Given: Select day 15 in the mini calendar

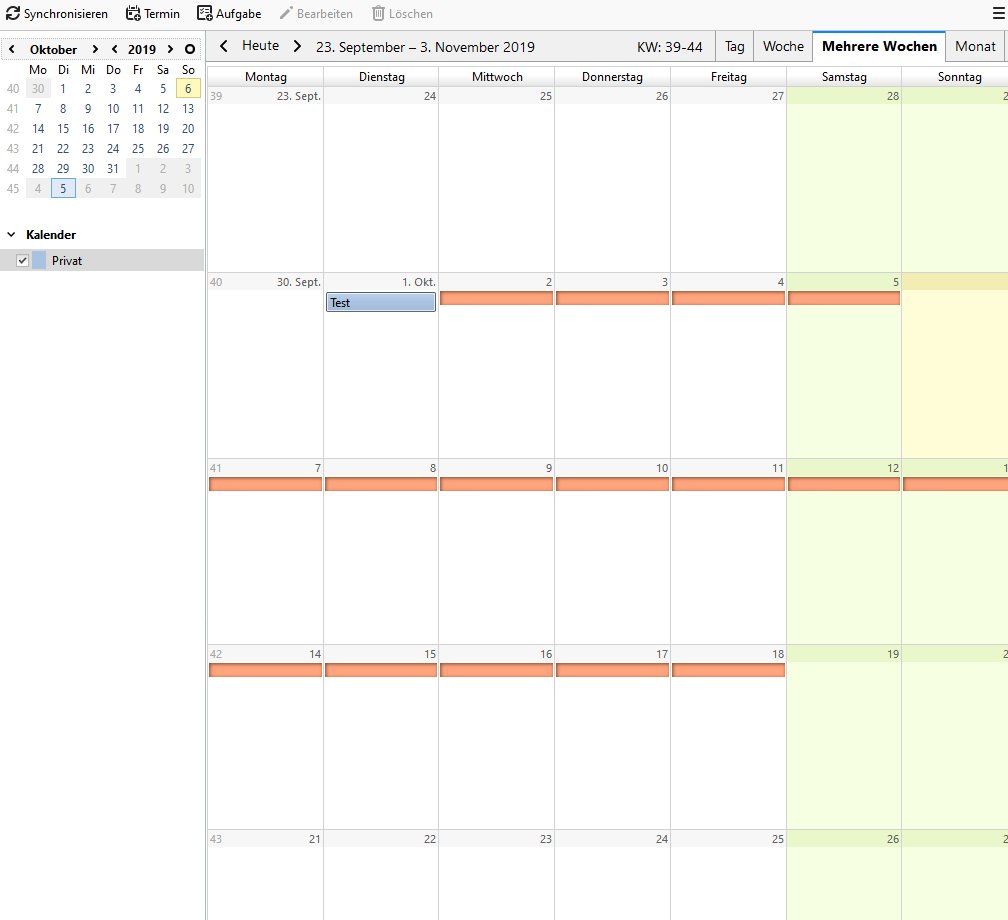Looking at the screenshot, I should tap(63, 129).
